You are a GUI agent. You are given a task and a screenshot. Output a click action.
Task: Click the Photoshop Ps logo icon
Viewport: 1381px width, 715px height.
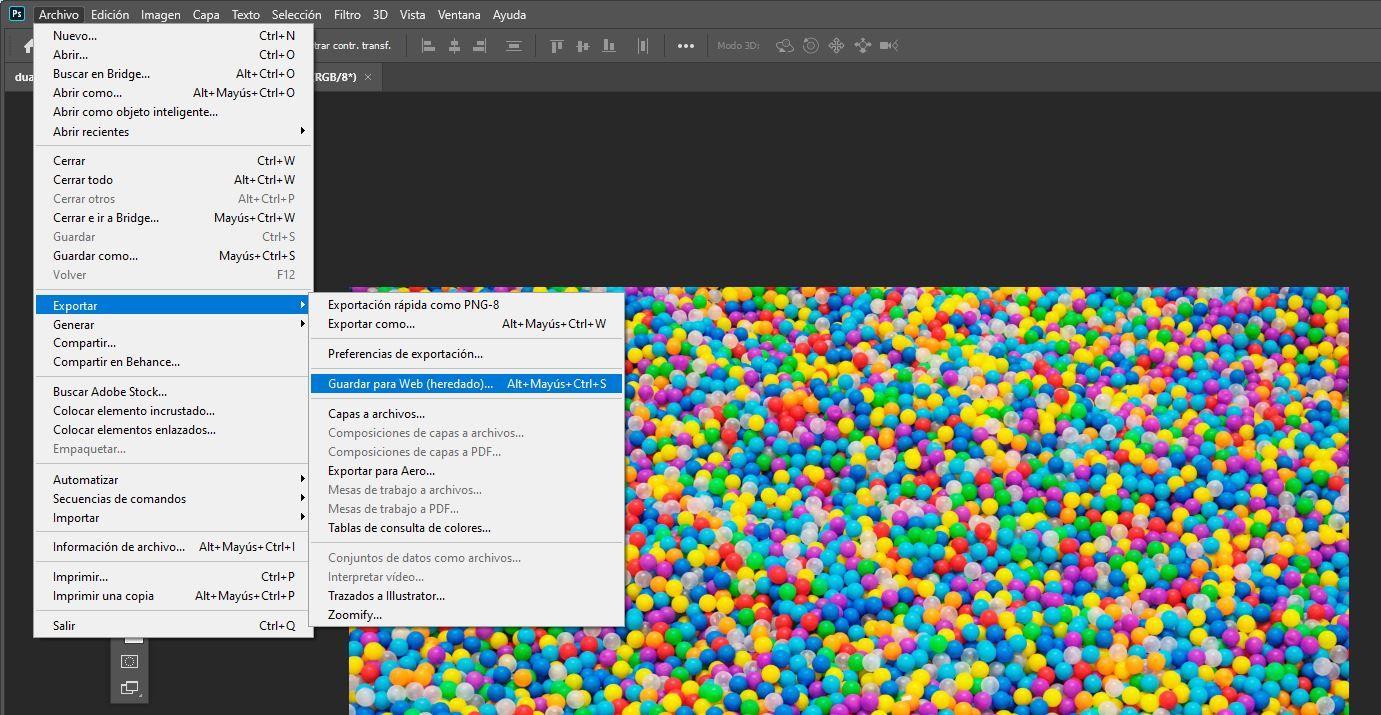tap(16, 14)
